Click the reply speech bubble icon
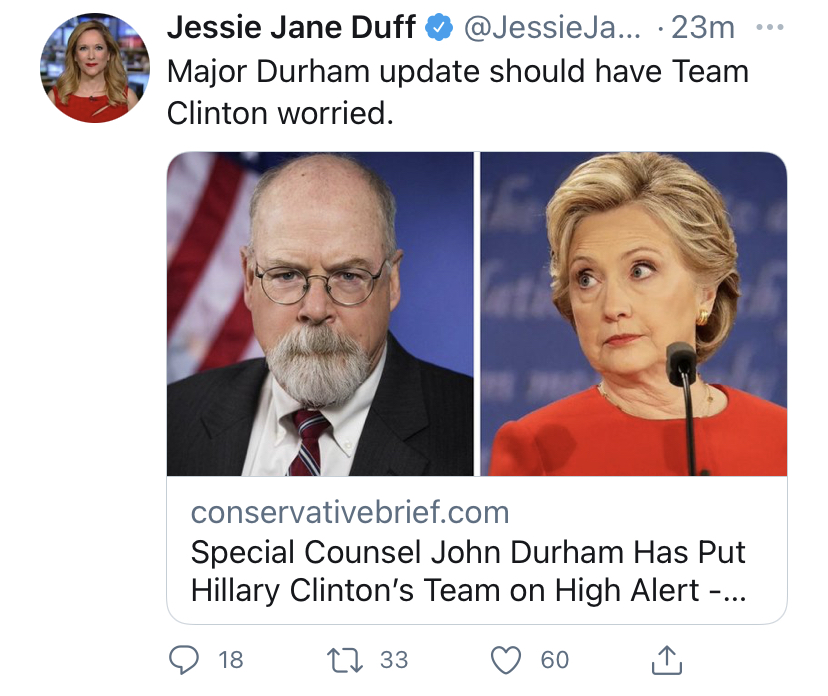The width and height of the screenshot is (828, 696). (184, 660)
